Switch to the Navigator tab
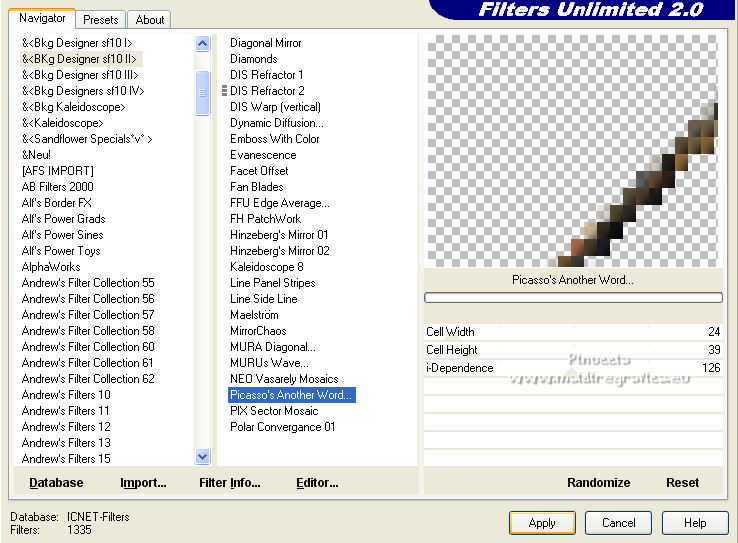The width and height of the screenshot is (738, 543). [42, 18]
